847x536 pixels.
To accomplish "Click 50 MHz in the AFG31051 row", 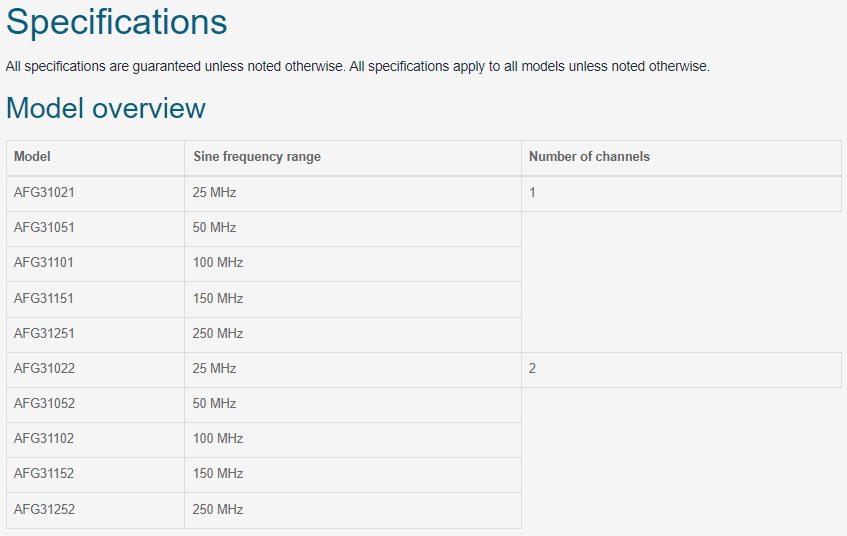I will [x=214, y=228].
